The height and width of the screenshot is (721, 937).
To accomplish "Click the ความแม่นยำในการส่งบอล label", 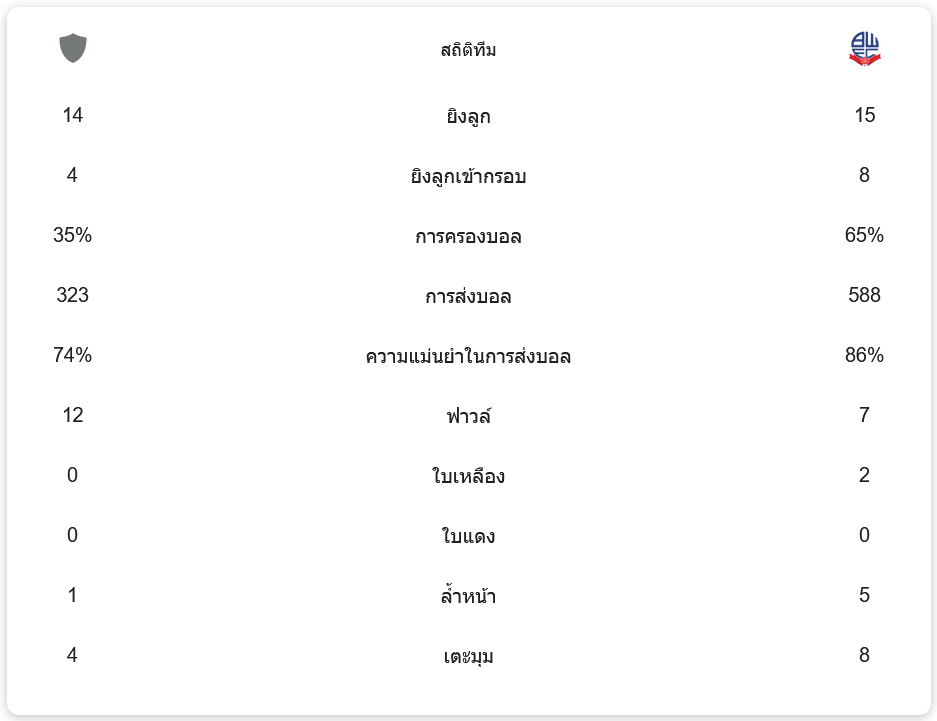I will [468, 357].
